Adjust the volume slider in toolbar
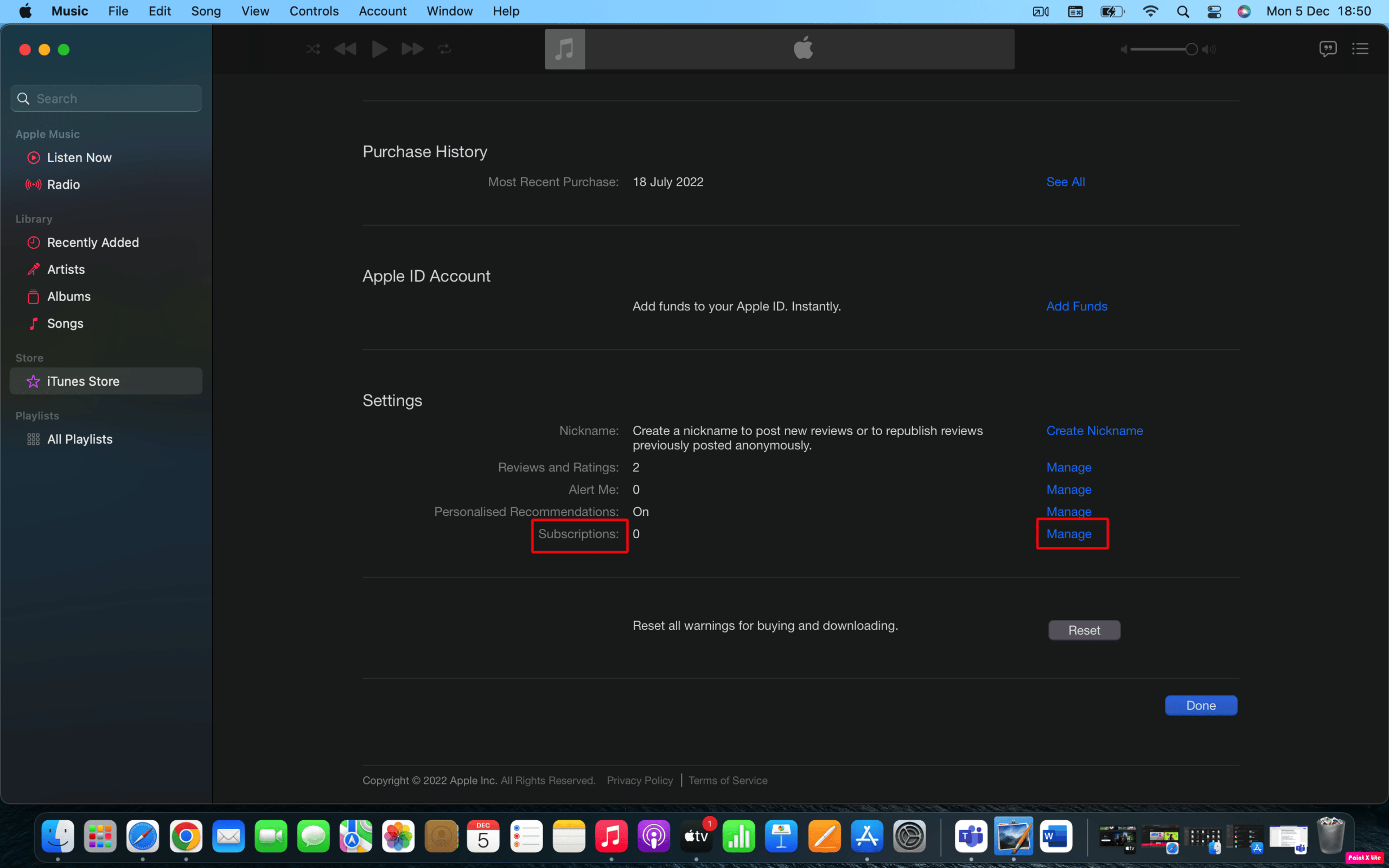This screenshot has height=868, width=1389. coord(1191,48)
